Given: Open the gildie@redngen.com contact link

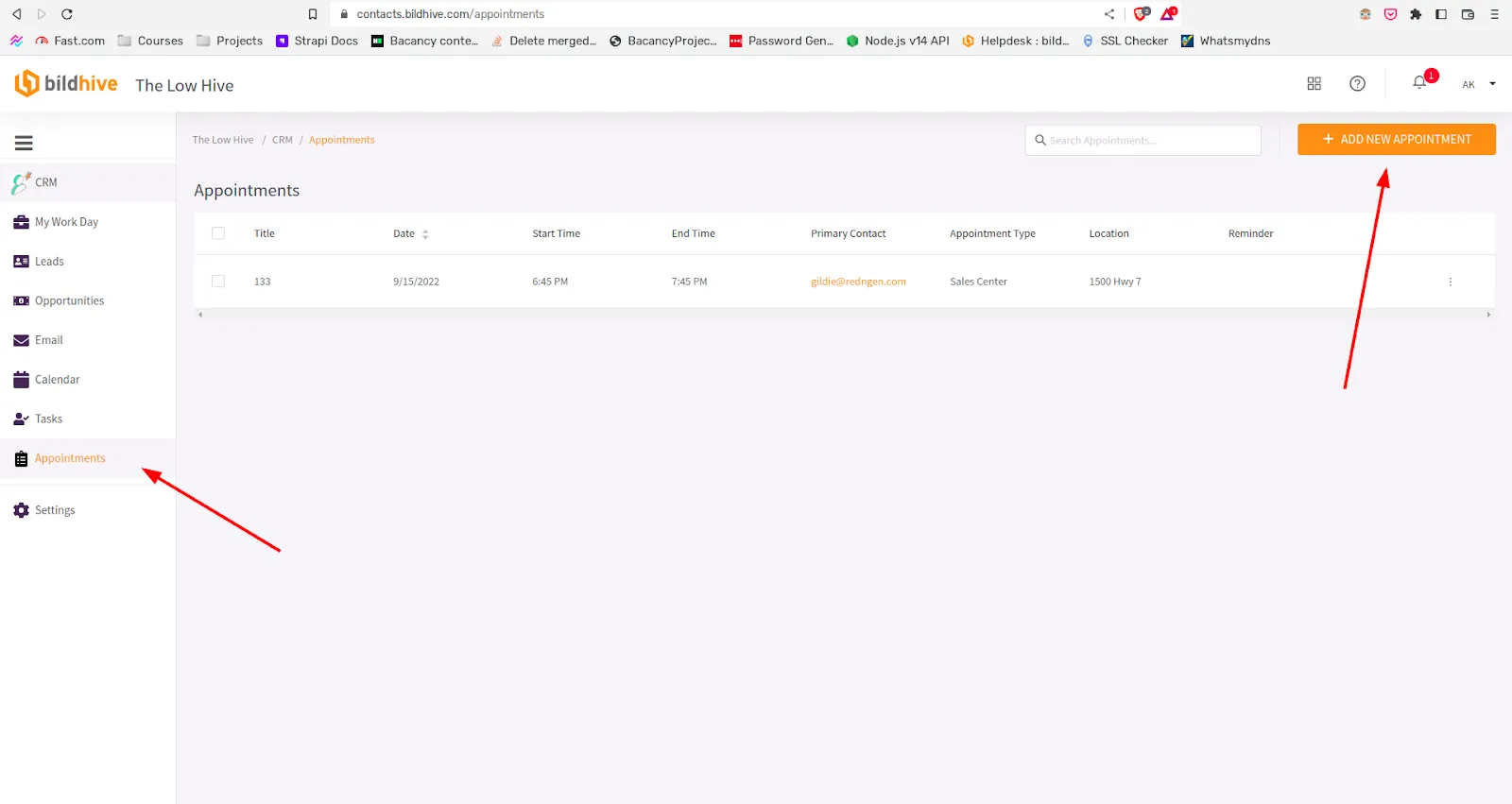Looking at the screenshot, I should (x=858, y=282).
